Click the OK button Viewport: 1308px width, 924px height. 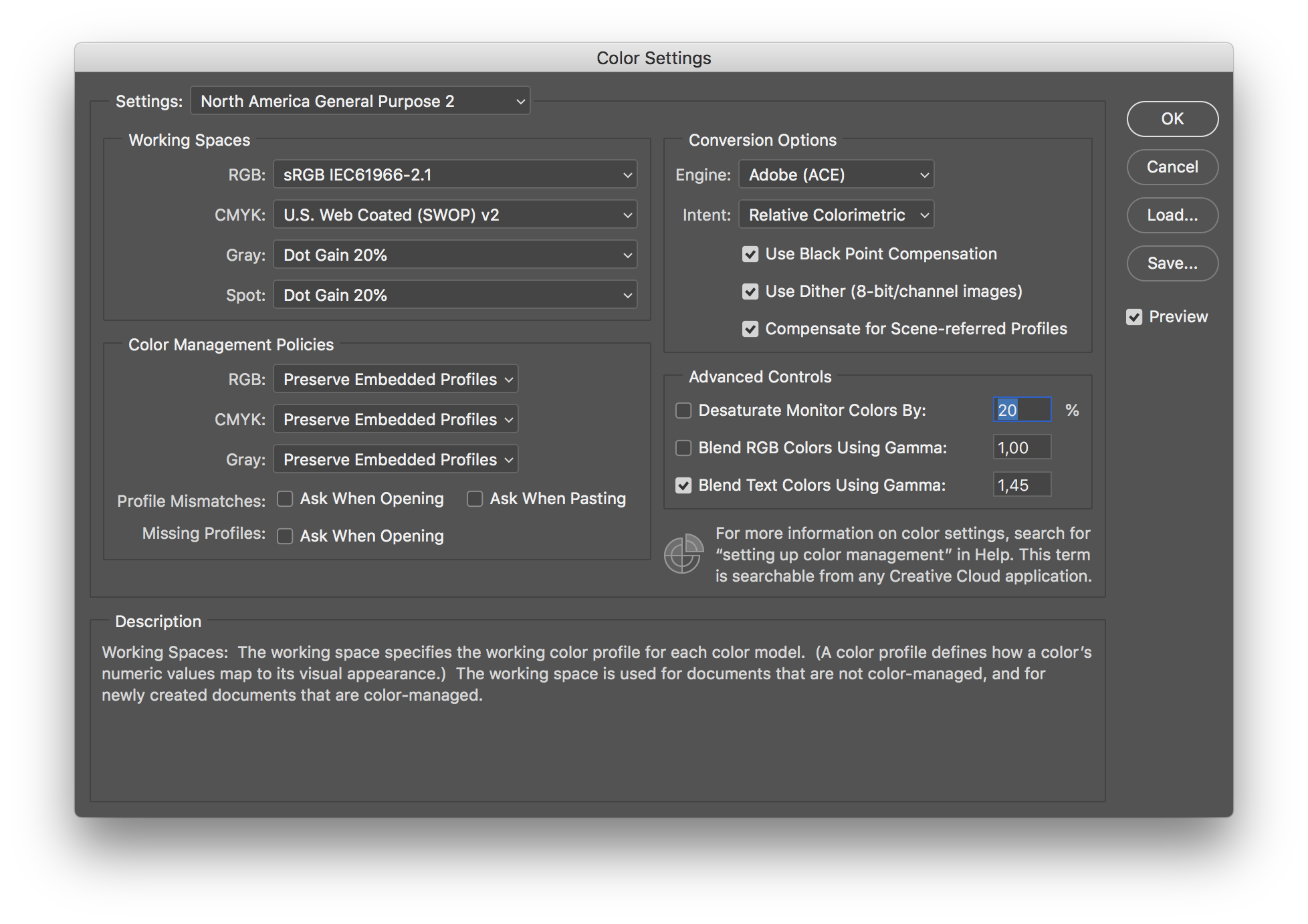[1172, 118]
